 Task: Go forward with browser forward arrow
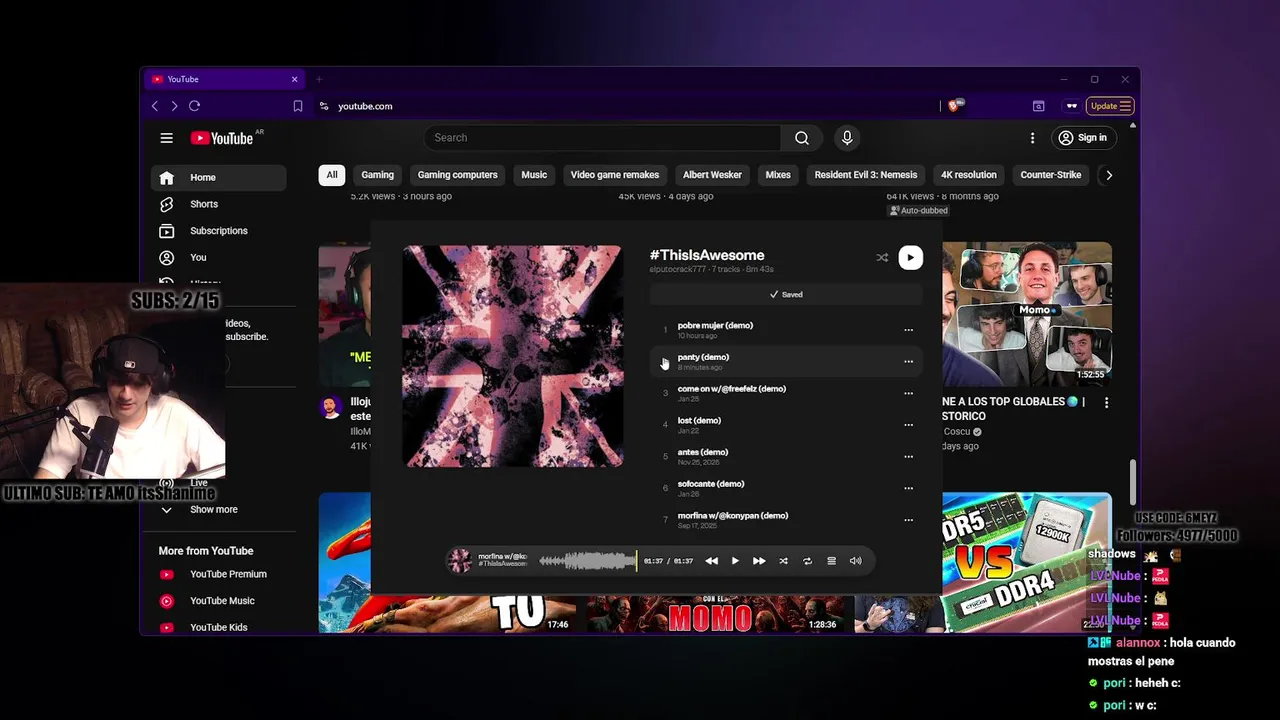point(174,106)
